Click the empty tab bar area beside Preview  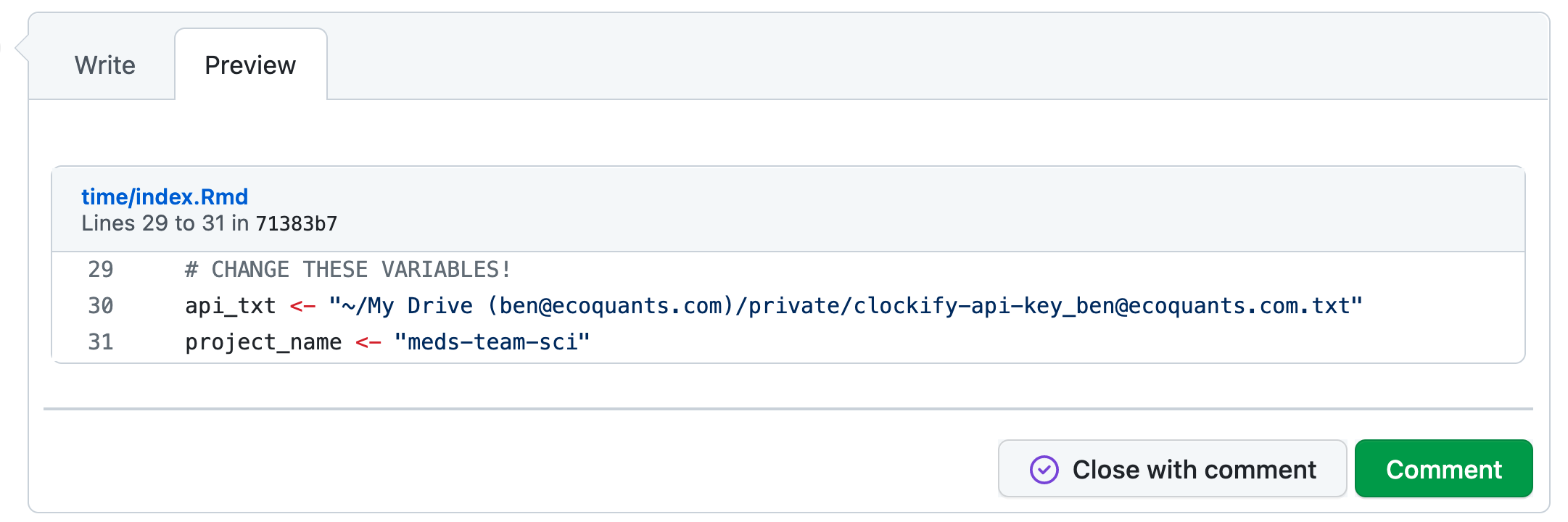936,64
